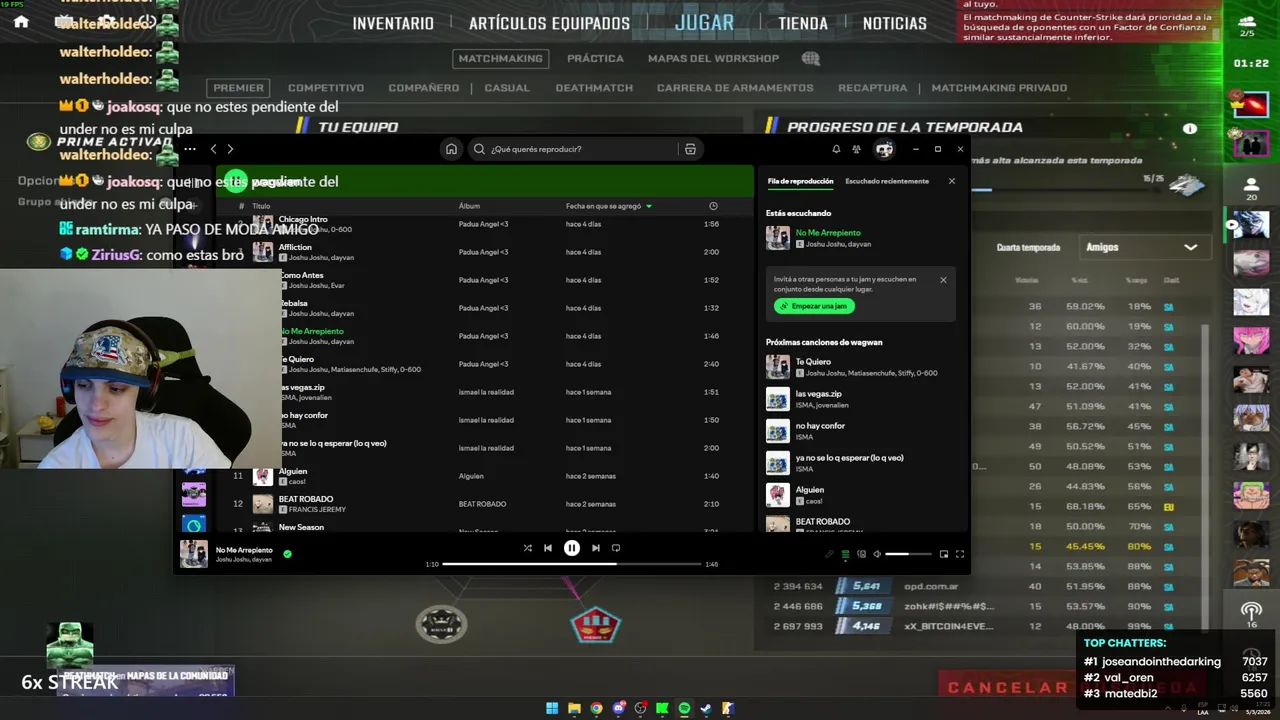Image resolution: width=1280 pixels, height=720 pixels.
Task: Click the 'Empezar una jam' button
Action: coord(814,306)
